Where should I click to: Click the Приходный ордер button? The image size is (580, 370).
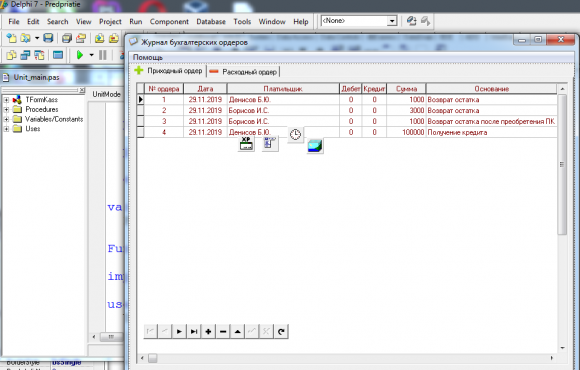[169, 71]
